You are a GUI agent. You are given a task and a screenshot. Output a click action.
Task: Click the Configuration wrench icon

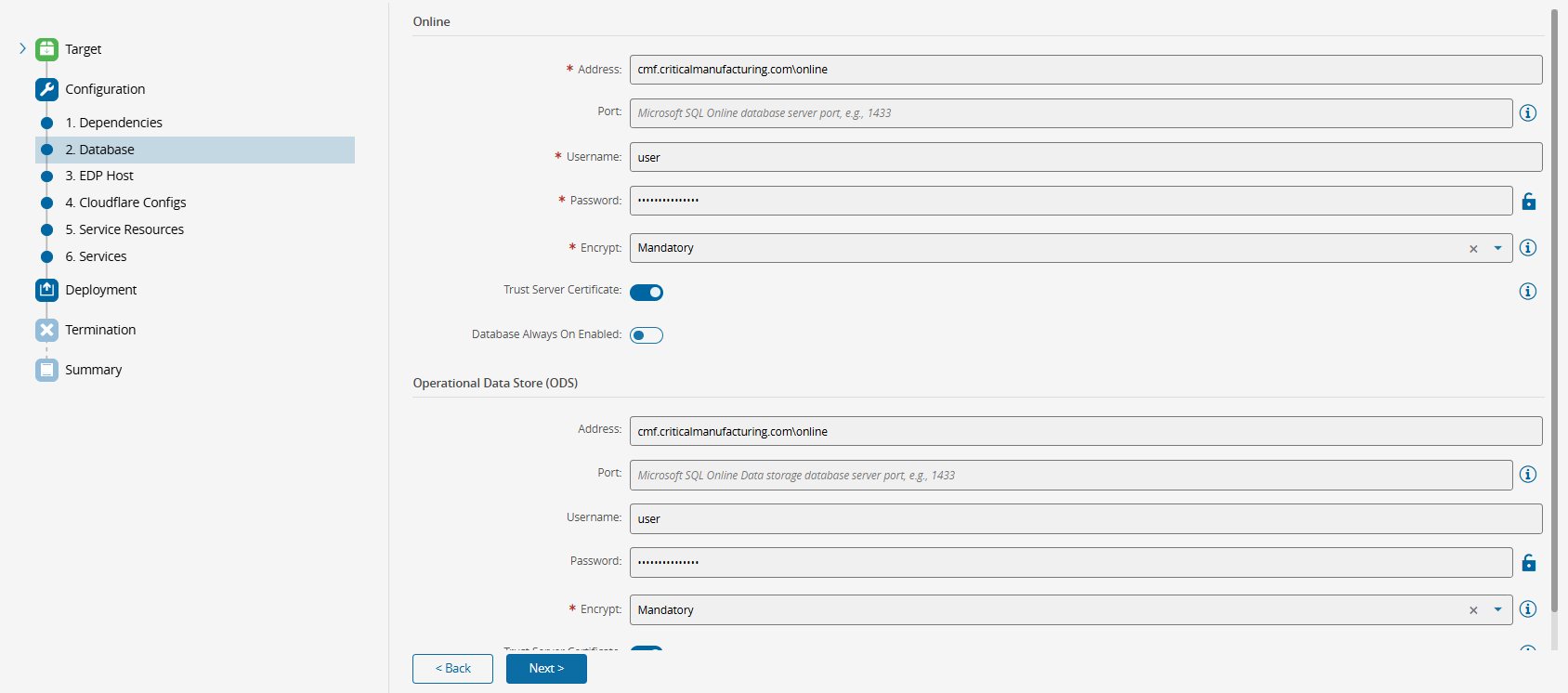click(46, 89)
